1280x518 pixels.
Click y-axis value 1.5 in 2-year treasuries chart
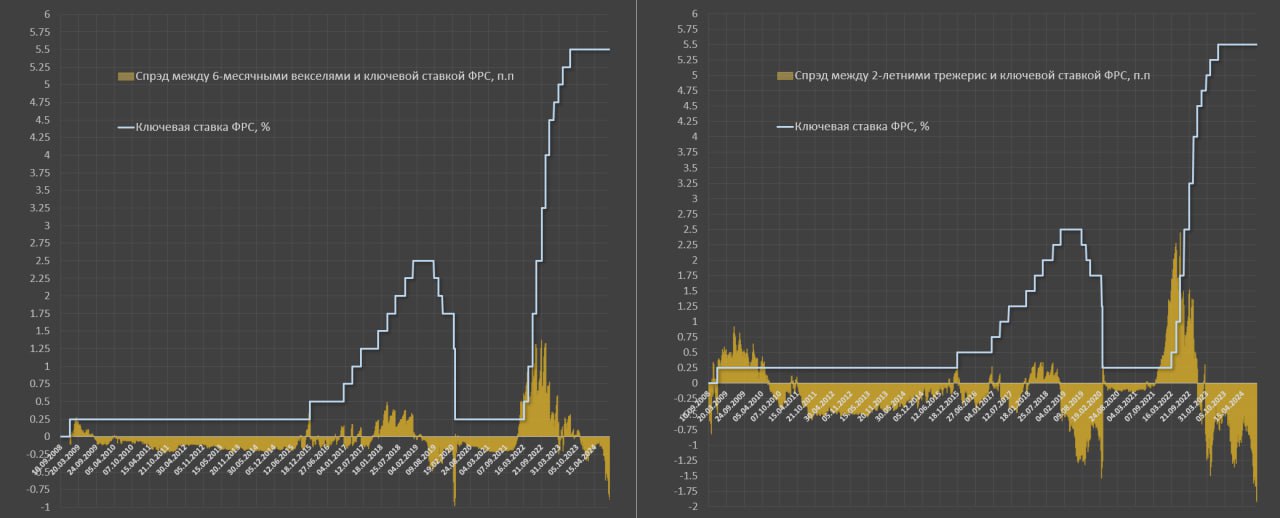(691, 290)
